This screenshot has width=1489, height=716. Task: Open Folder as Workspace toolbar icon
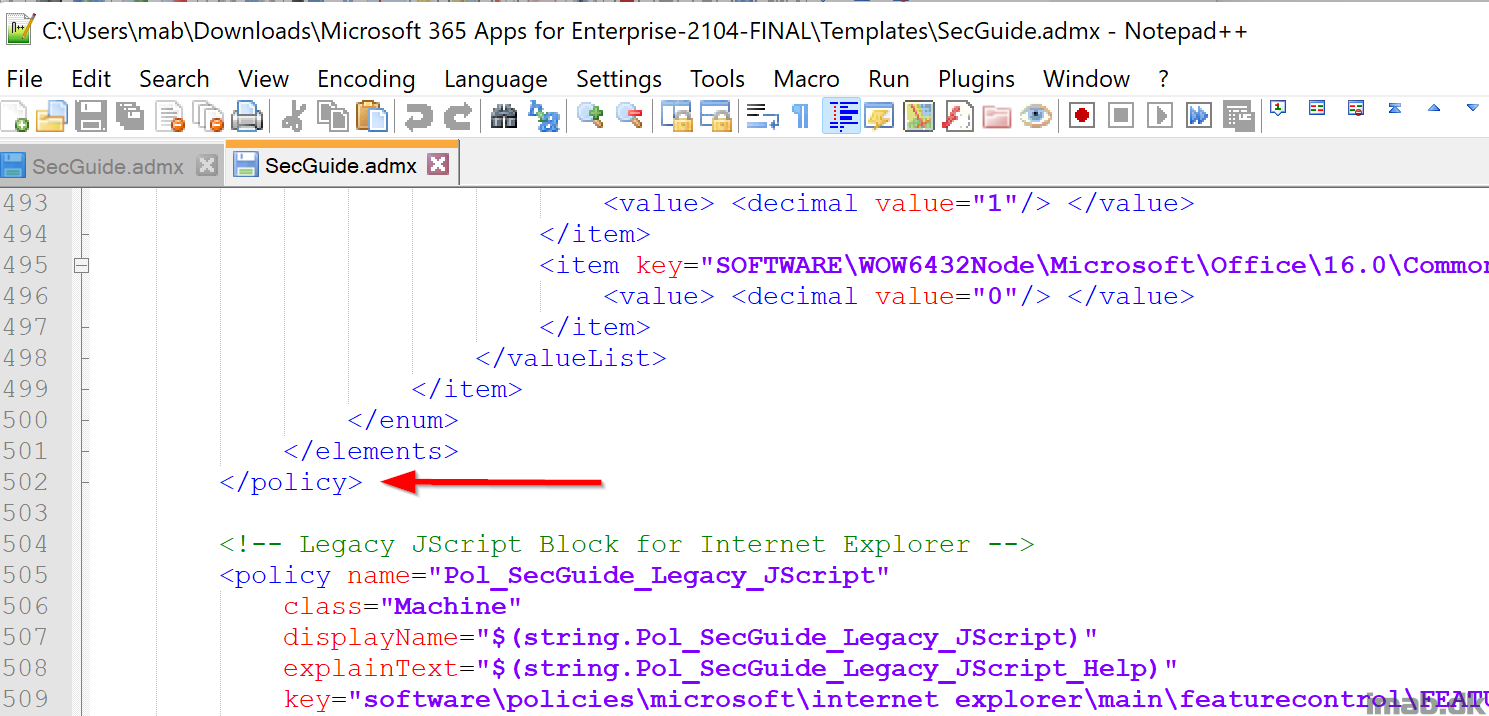997,116
